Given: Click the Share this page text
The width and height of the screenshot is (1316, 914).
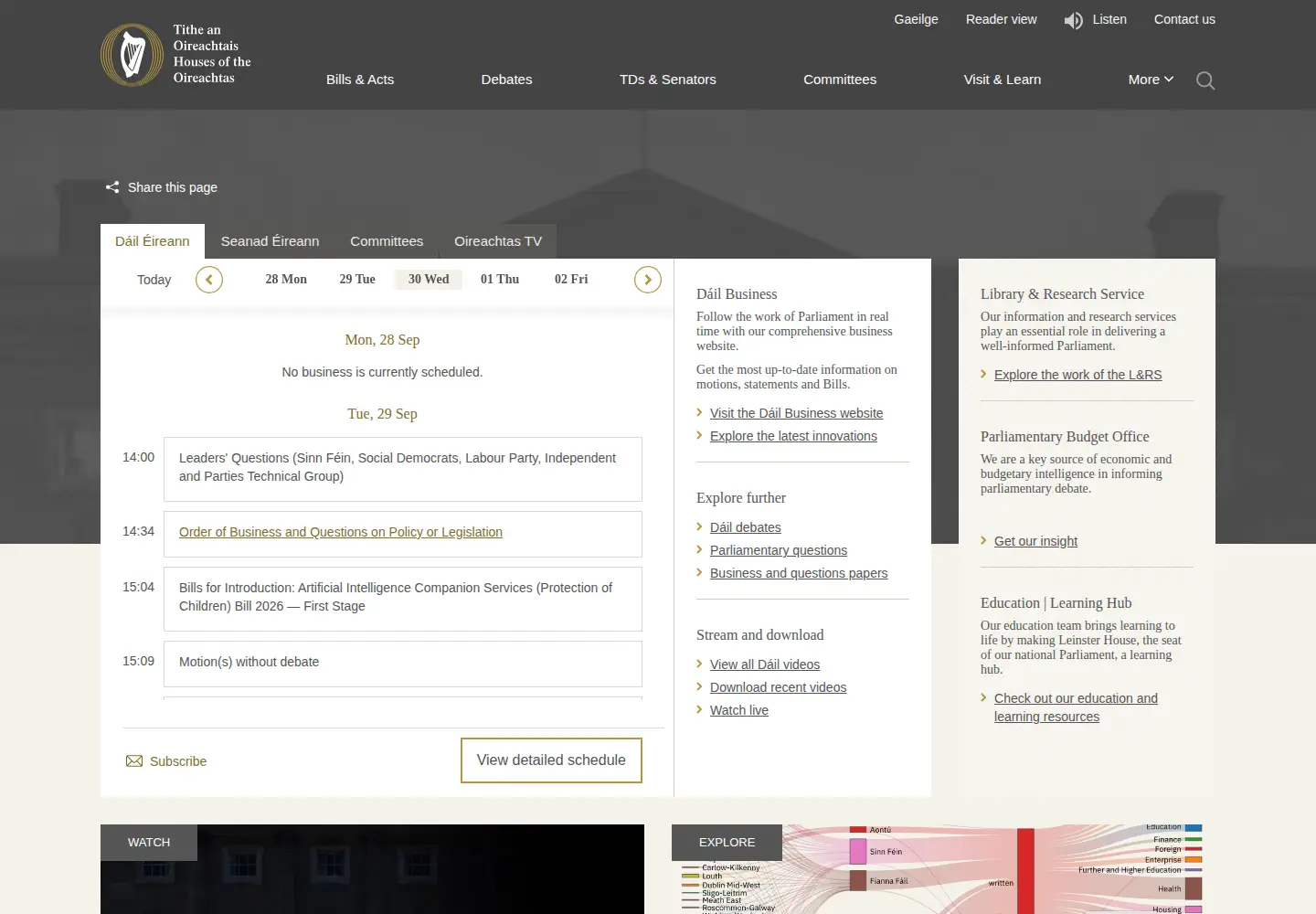Looking at the screenshot, I should click(x=173, y=187).
